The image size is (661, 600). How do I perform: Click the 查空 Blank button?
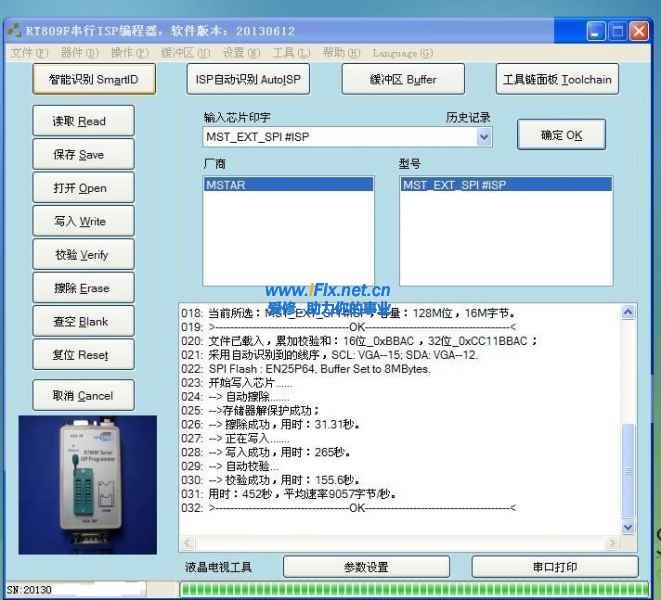point(83,321)
